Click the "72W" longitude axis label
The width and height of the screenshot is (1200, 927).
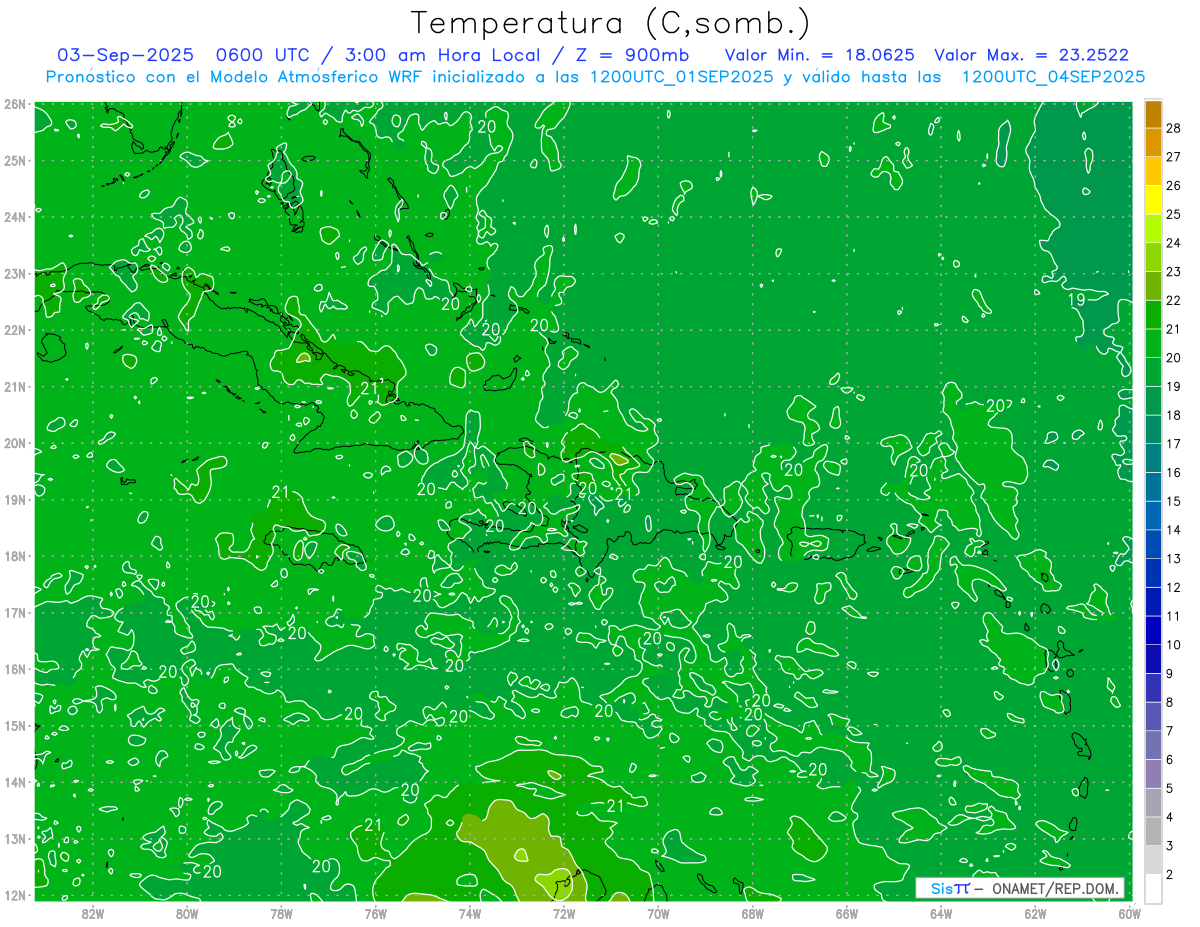[x=564, y=912]
